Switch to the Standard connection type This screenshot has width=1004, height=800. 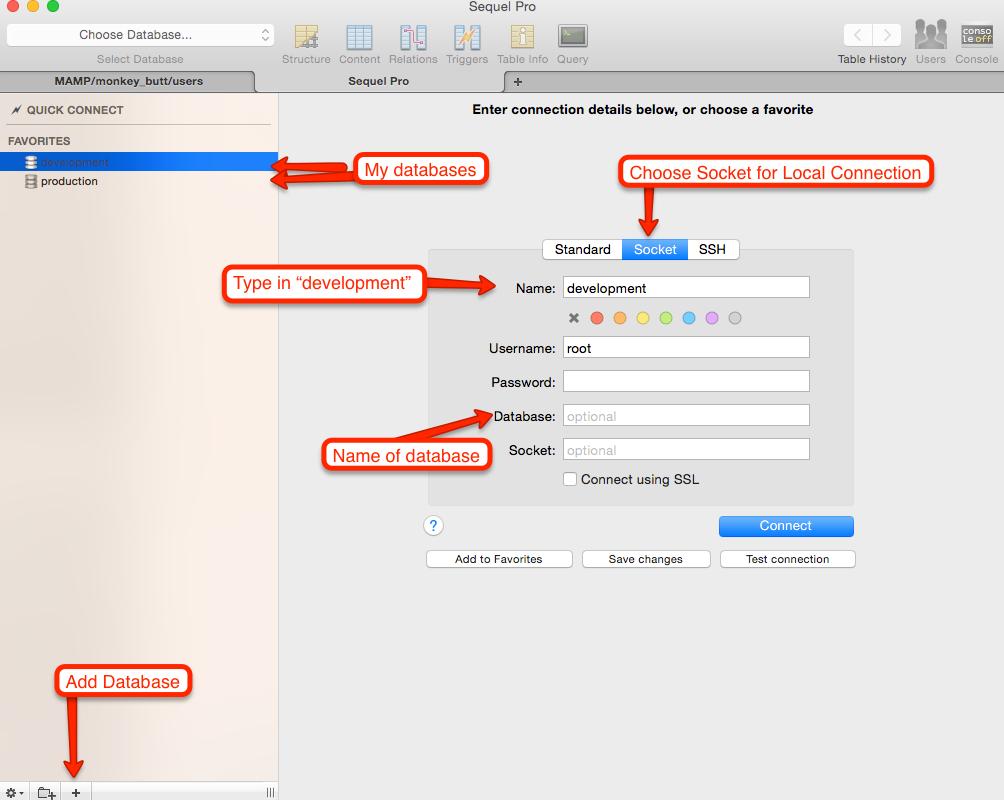tap(582, 249)
